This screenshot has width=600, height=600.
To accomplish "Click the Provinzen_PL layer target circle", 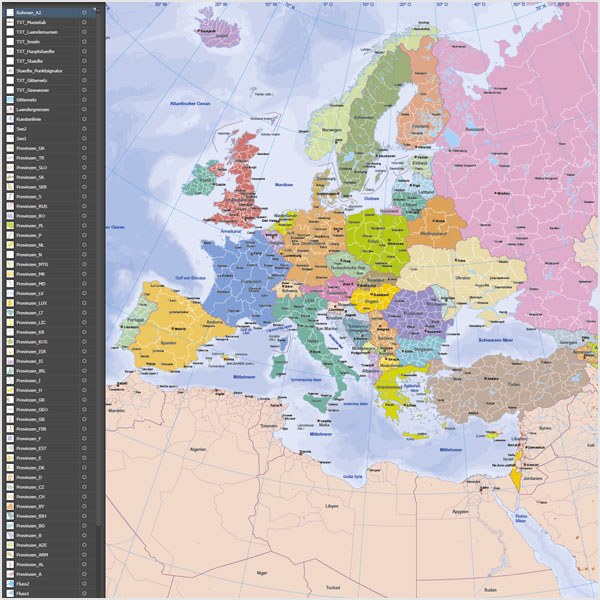I will click(x=84, y=225).
